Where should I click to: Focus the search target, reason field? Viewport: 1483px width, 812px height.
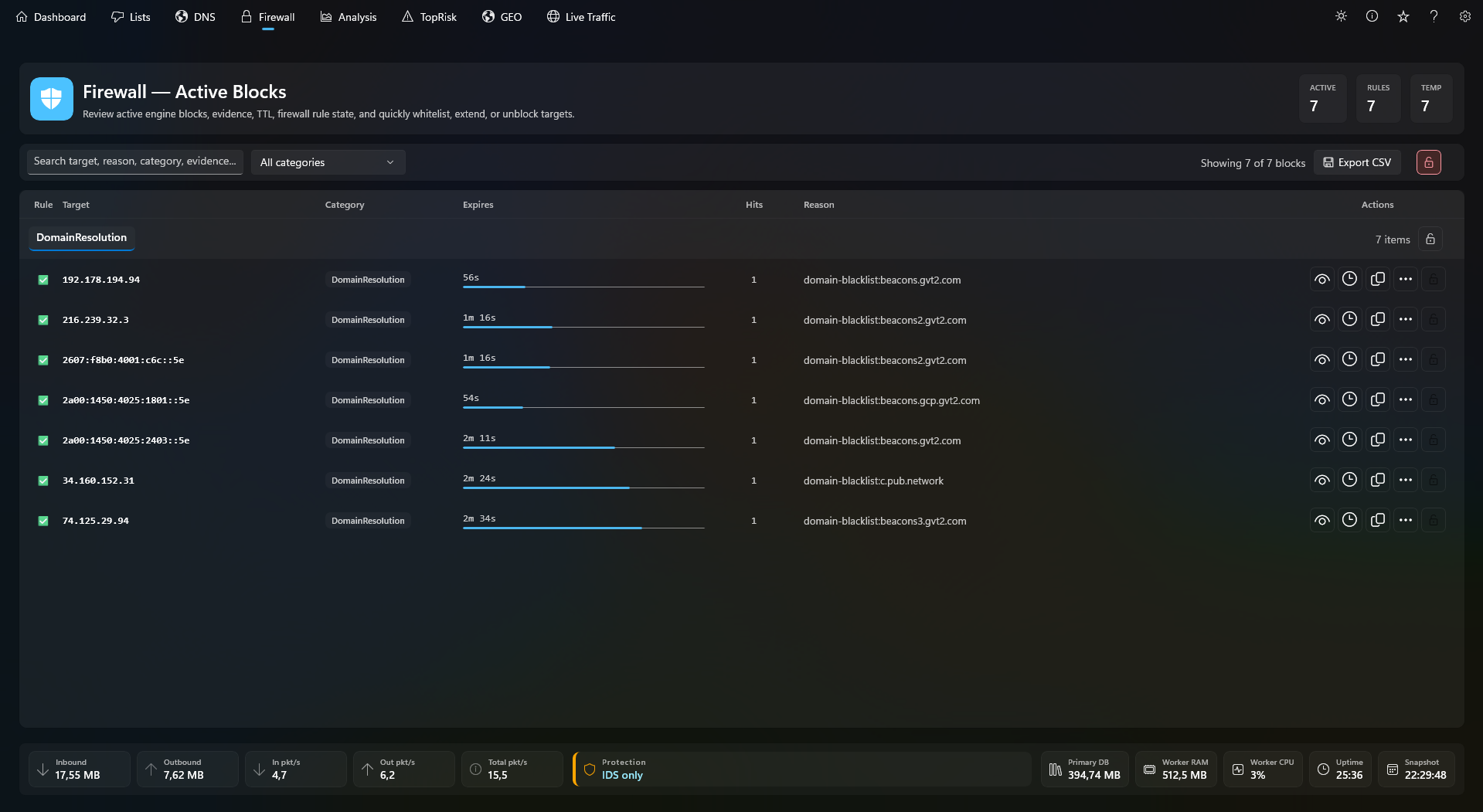[x=135, y=161]
